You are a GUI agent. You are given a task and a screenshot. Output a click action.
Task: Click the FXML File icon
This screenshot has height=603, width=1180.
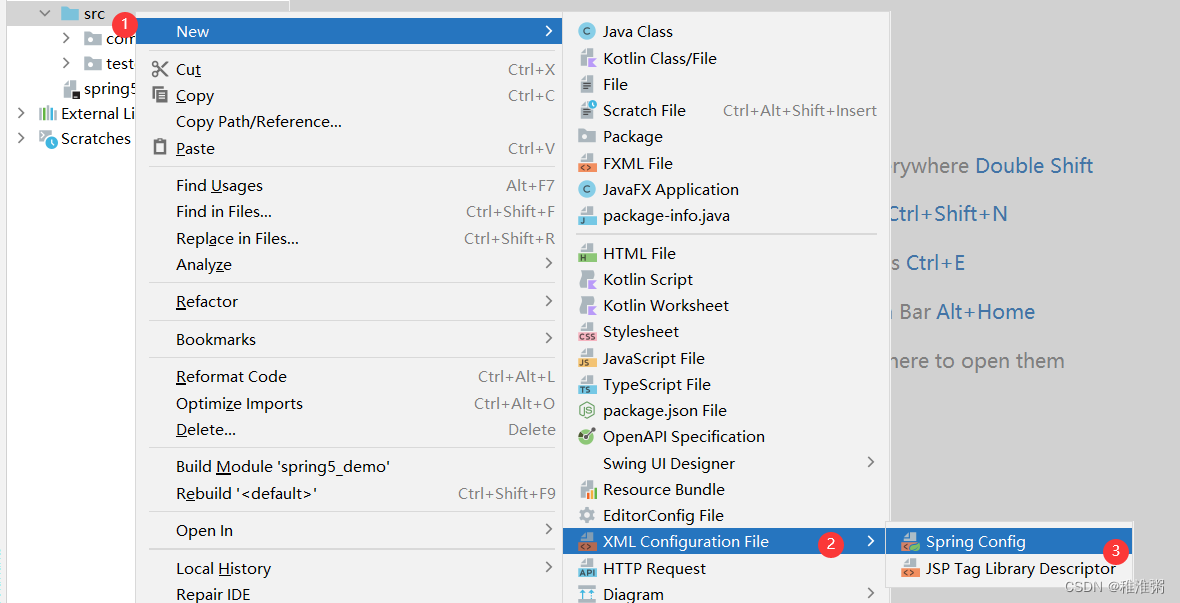tap(587, 163)
